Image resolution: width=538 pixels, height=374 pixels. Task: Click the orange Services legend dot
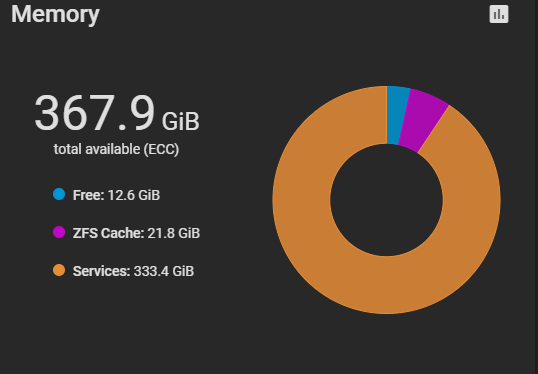59,270
